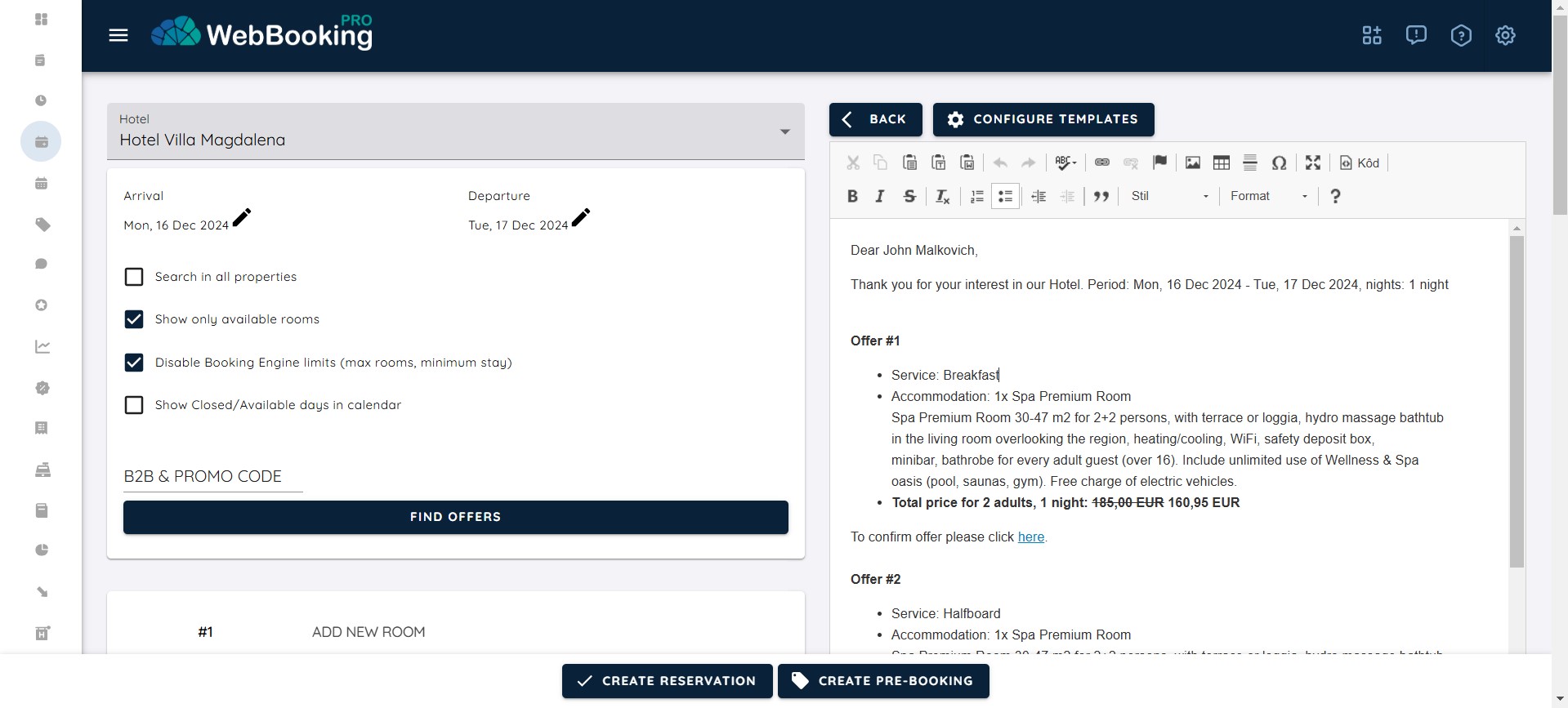The image size is (1568, 708).
Task: Uncheck Show only available rooms
Action: [x=134, y=319]
